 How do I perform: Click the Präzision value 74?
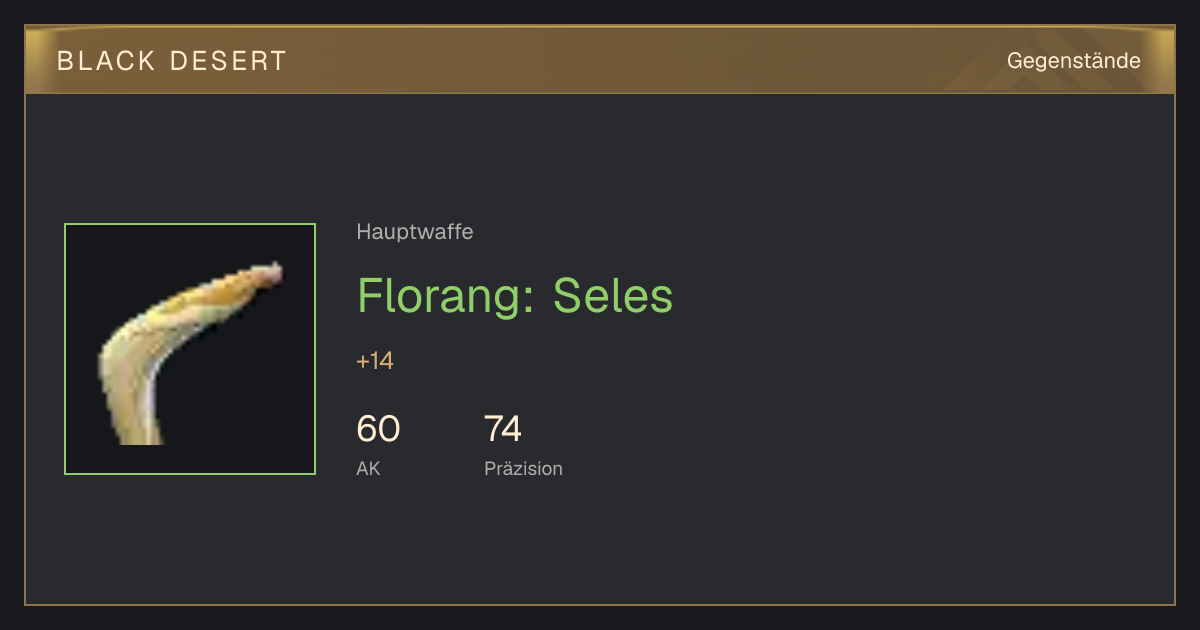click(x=503, y=429)
